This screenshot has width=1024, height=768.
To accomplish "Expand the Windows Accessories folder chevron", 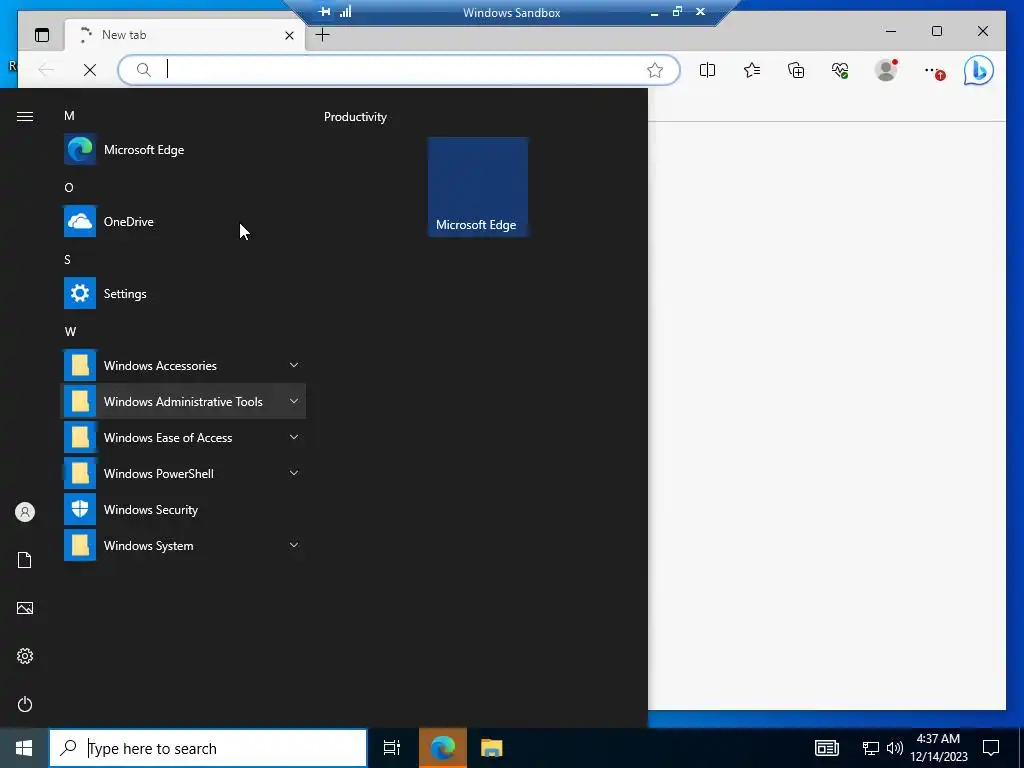I will coord(294,365).
